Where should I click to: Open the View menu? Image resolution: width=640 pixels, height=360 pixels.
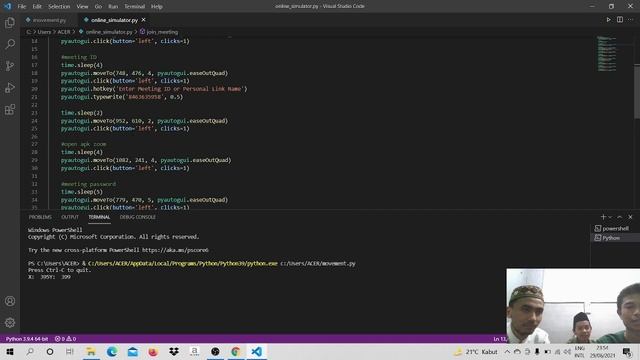[82, 7]
